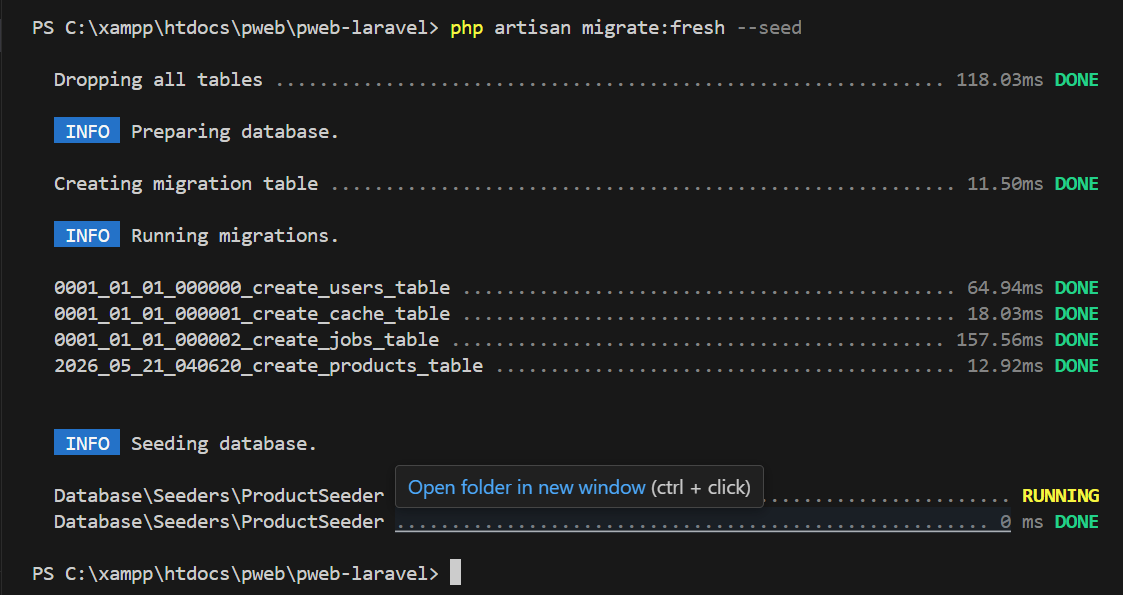Viewport: 1123px width, 595px height.
Task: Click ProductSeeder path on the RUNNING row
Action: (219, 495)
